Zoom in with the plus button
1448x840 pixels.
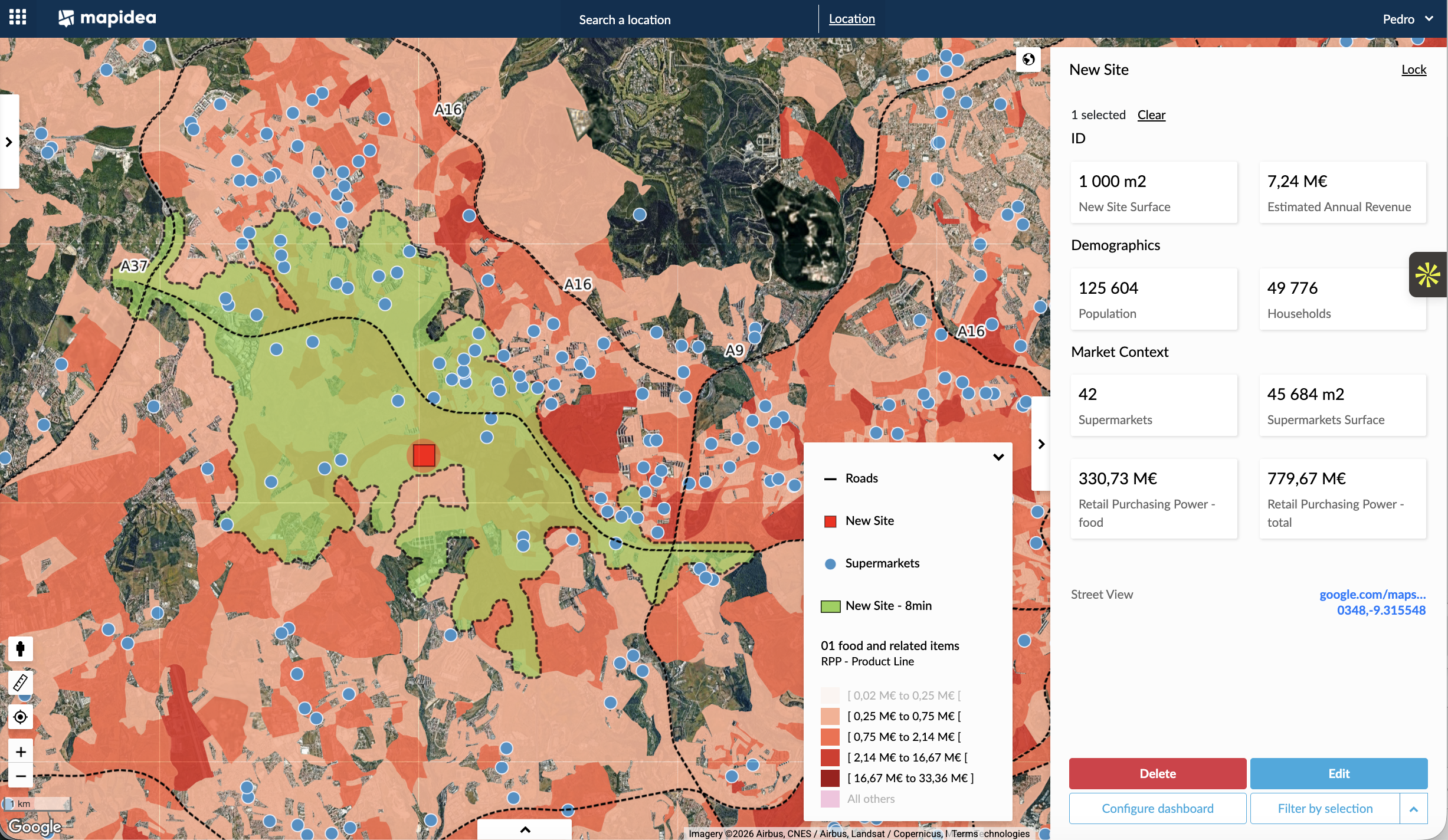[x=21, y=752]
